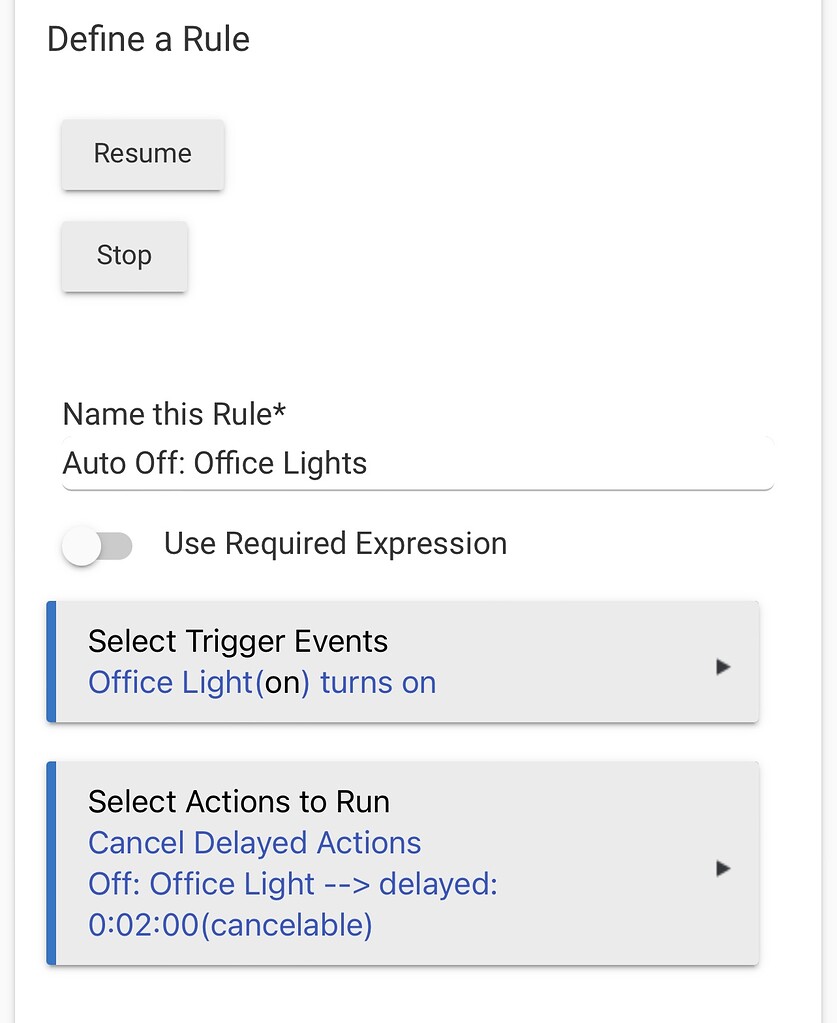Expand the Select Actions to Run arrow

pos(724,869)
